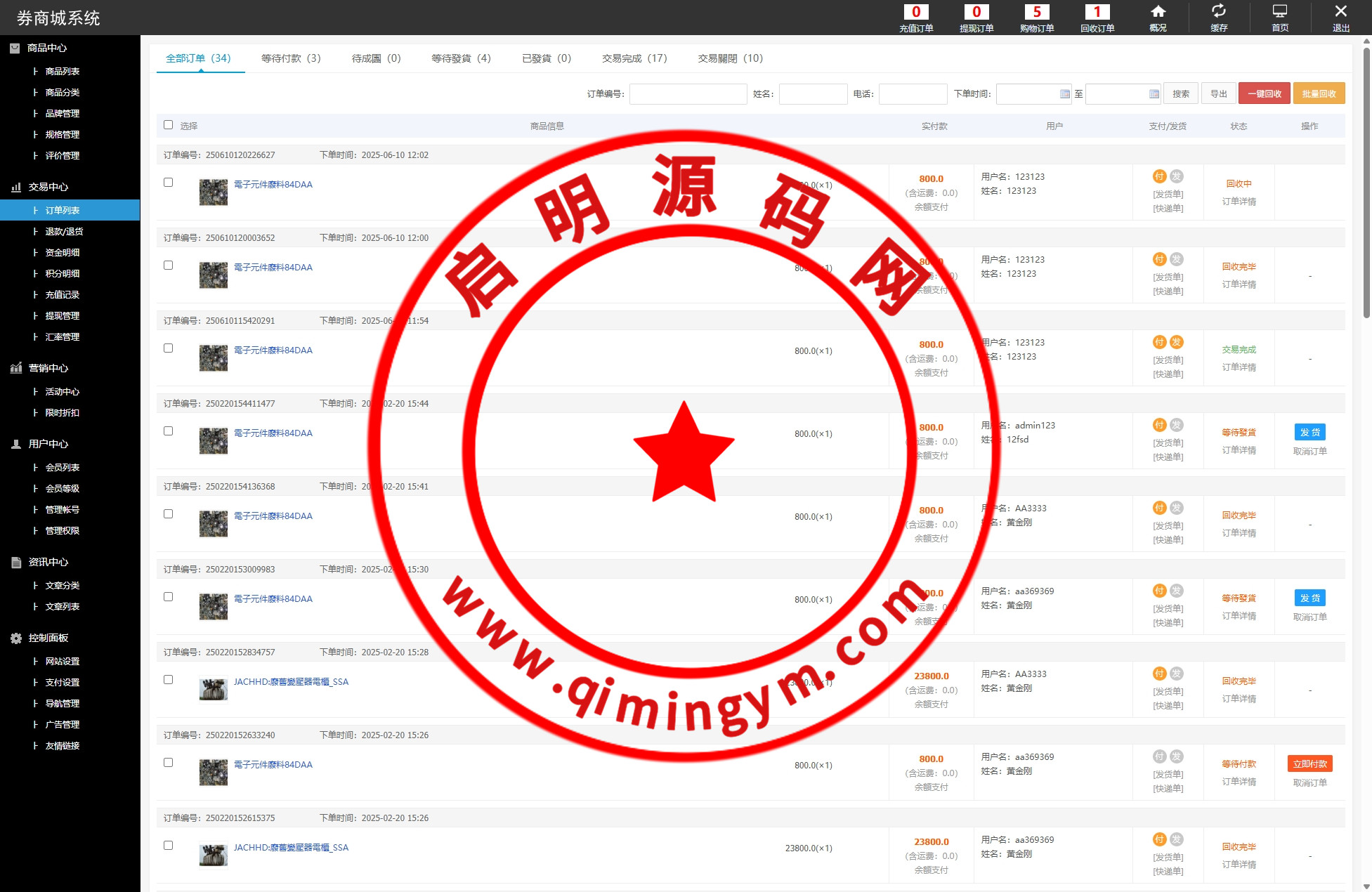Toggle the 控制面板 sidebar section
This screenshot has width=1372, height=892.
[48, 638]
